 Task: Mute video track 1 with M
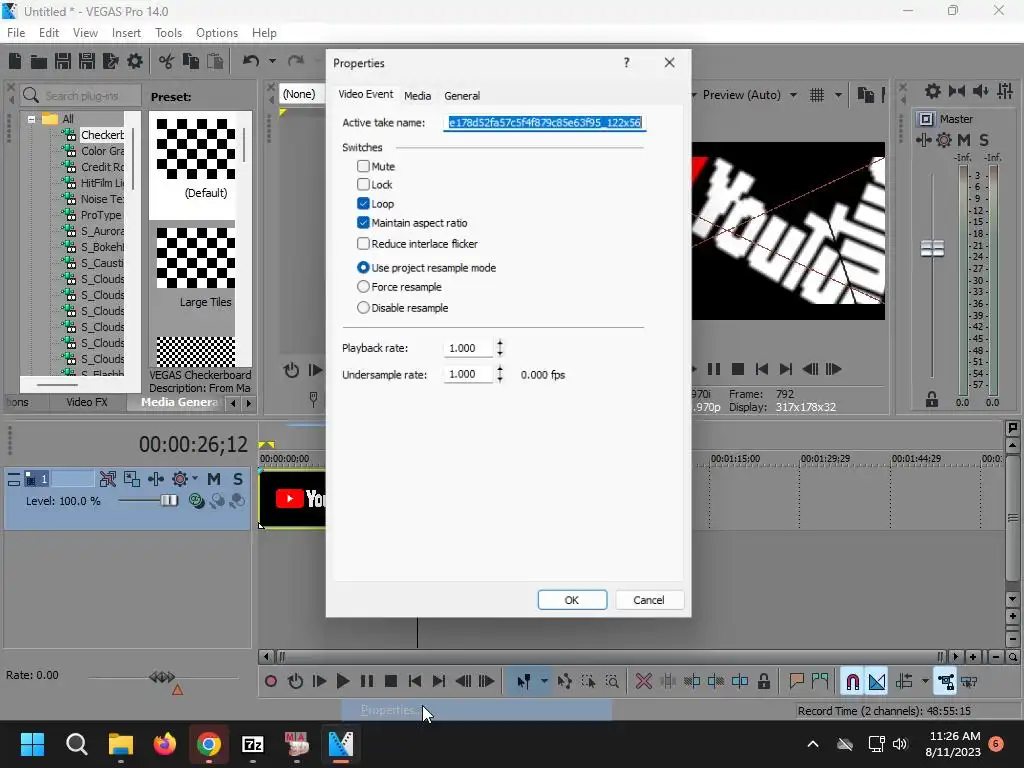point(214,479)
